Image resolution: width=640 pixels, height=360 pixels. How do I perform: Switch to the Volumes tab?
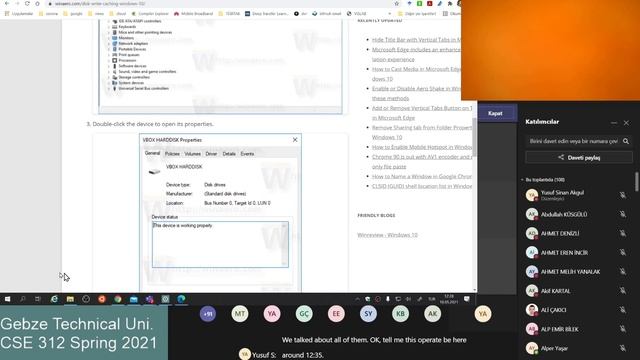[x=192, y=154]
